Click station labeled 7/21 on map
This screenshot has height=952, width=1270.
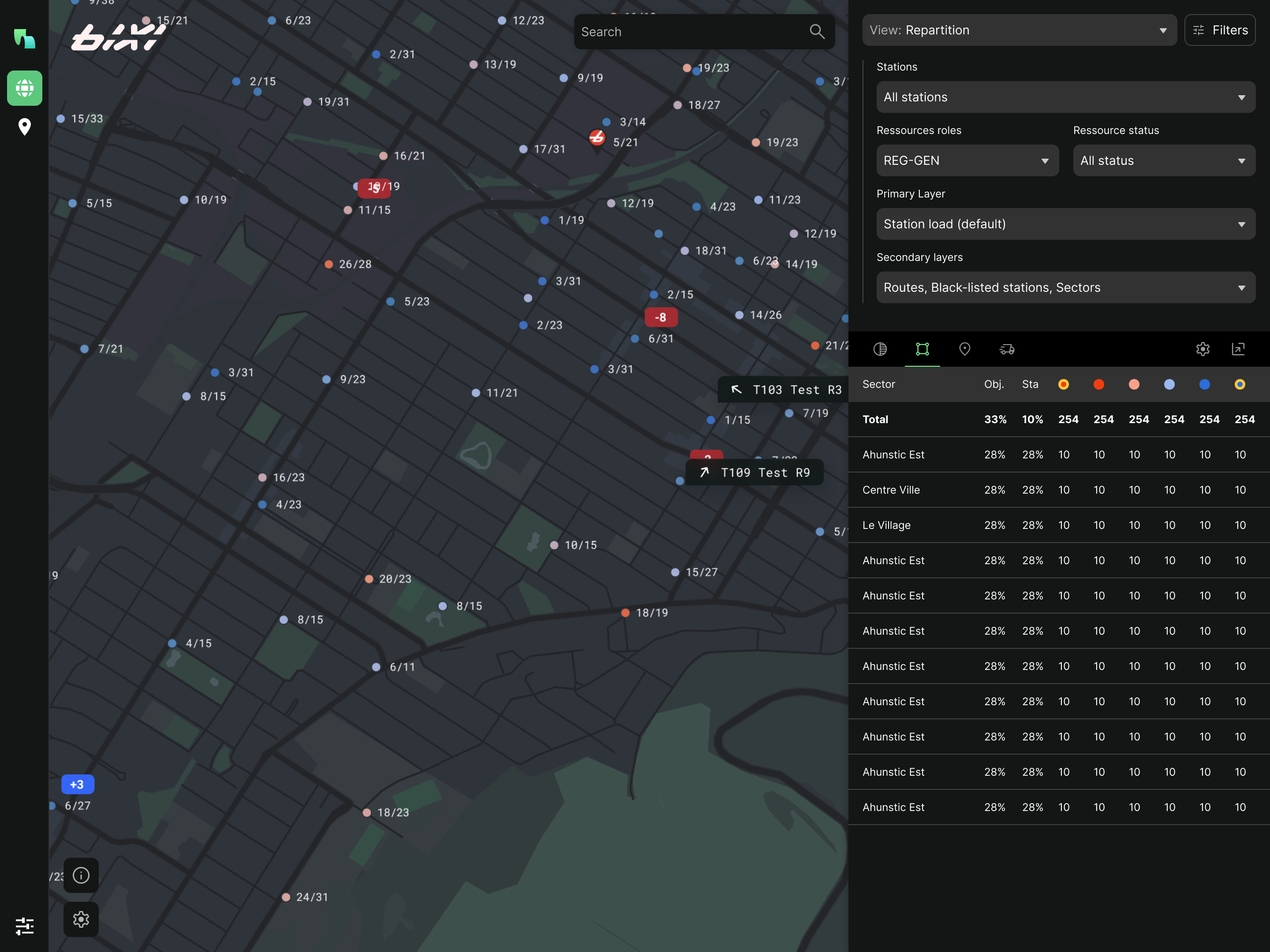tap(84, 349)
